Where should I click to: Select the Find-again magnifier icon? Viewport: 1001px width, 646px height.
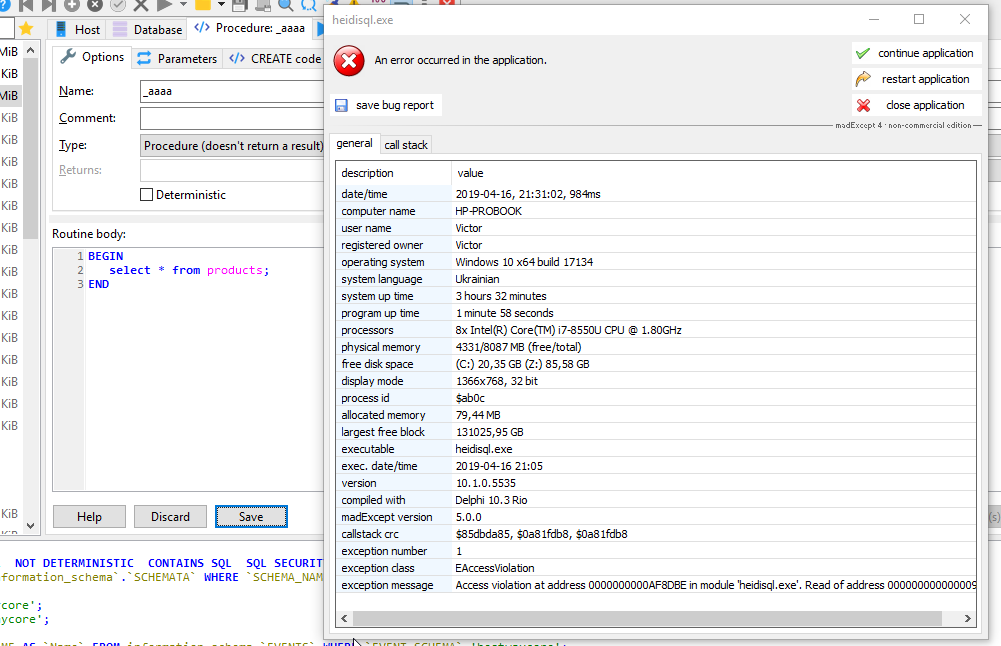(x=310, y=8)
